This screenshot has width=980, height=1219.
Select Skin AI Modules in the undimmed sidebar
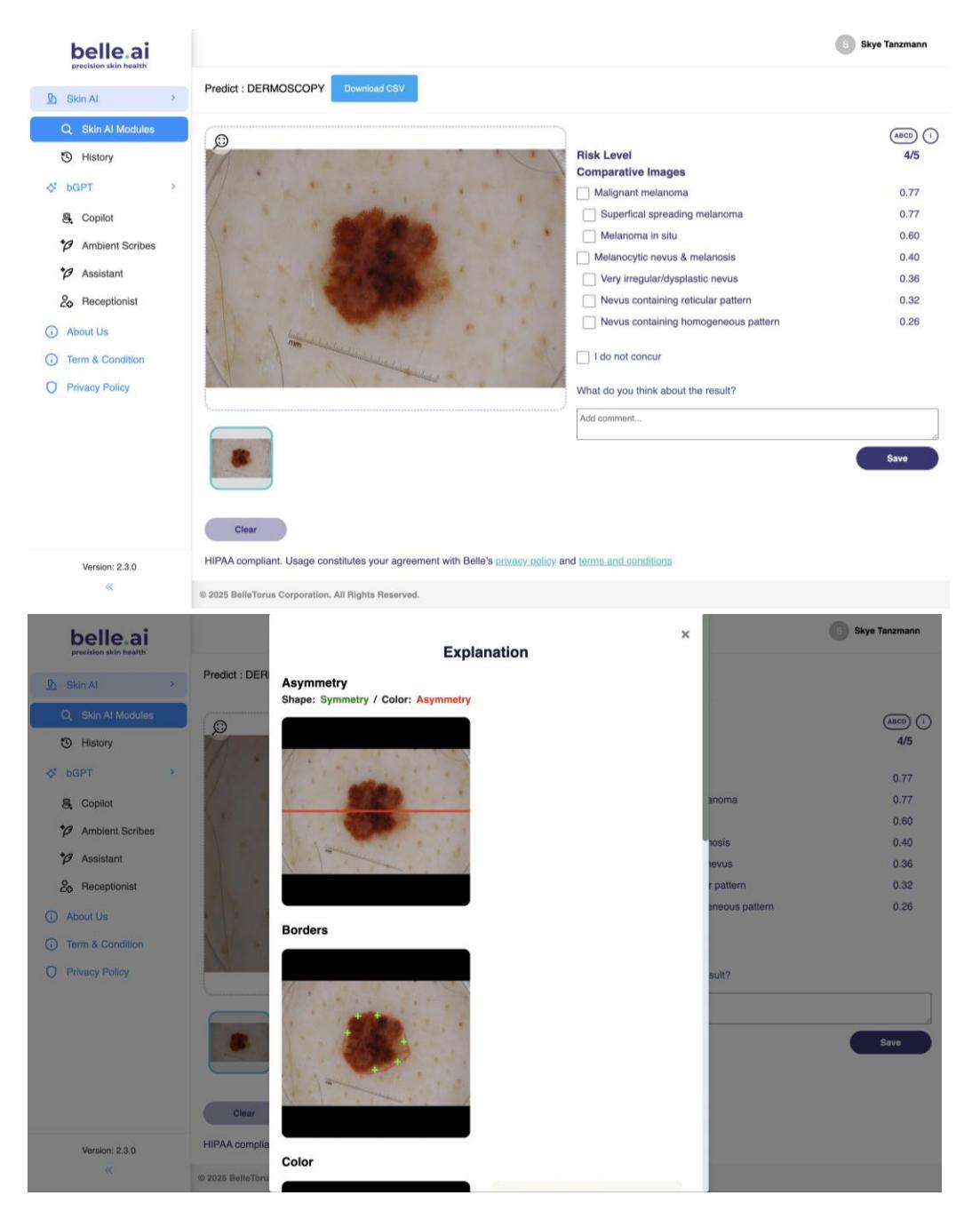click(x=109, y=130)
